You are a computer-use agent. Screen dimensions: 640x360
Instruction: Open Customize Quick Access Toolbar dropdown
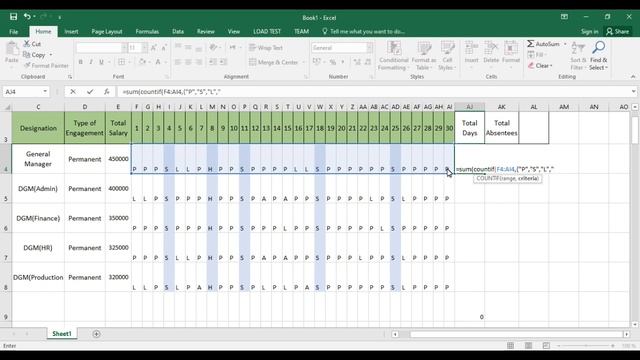pos(60,17)
